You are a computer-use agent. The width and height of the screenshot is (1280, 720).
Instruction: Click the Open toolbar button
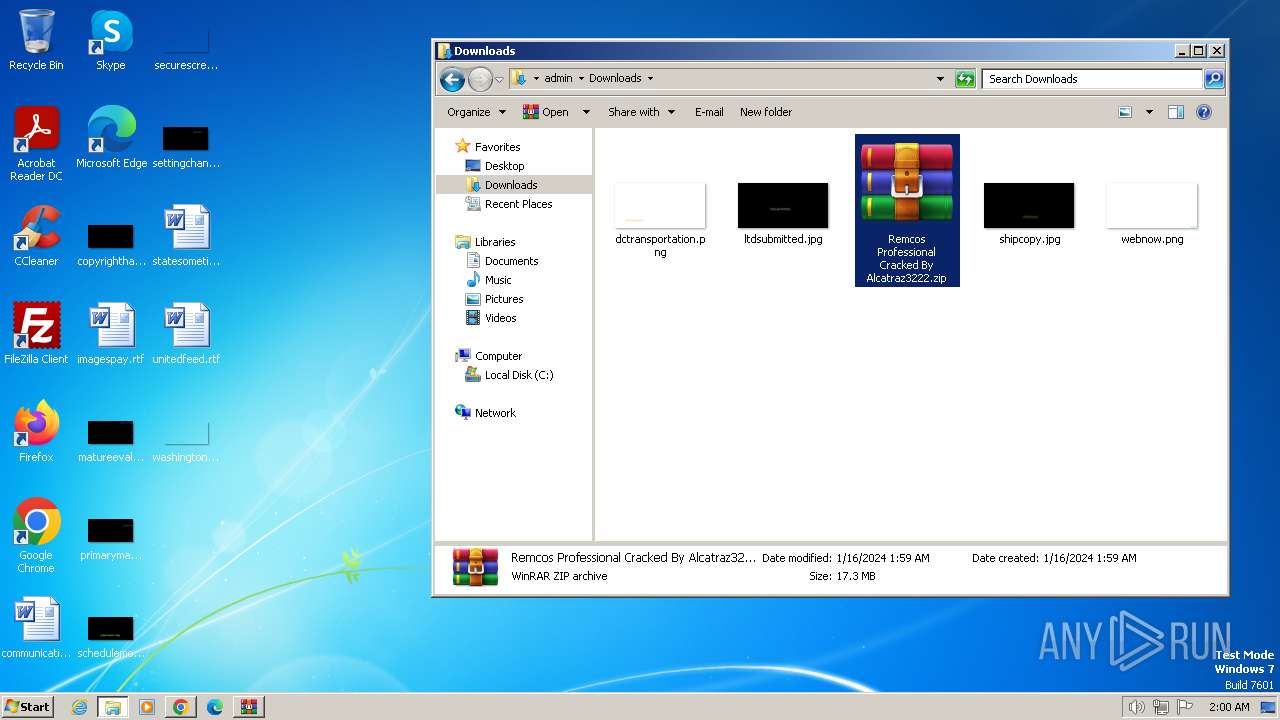click(x=546, y=112)
